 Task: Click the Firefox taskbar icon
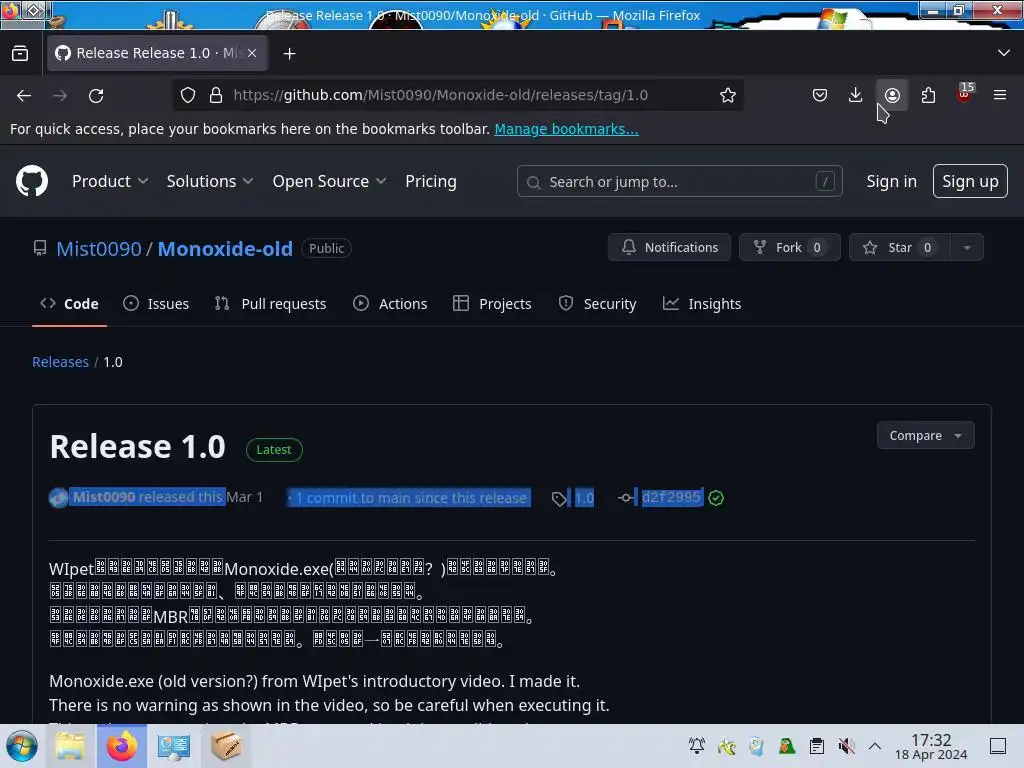click(x=121, y=746)
